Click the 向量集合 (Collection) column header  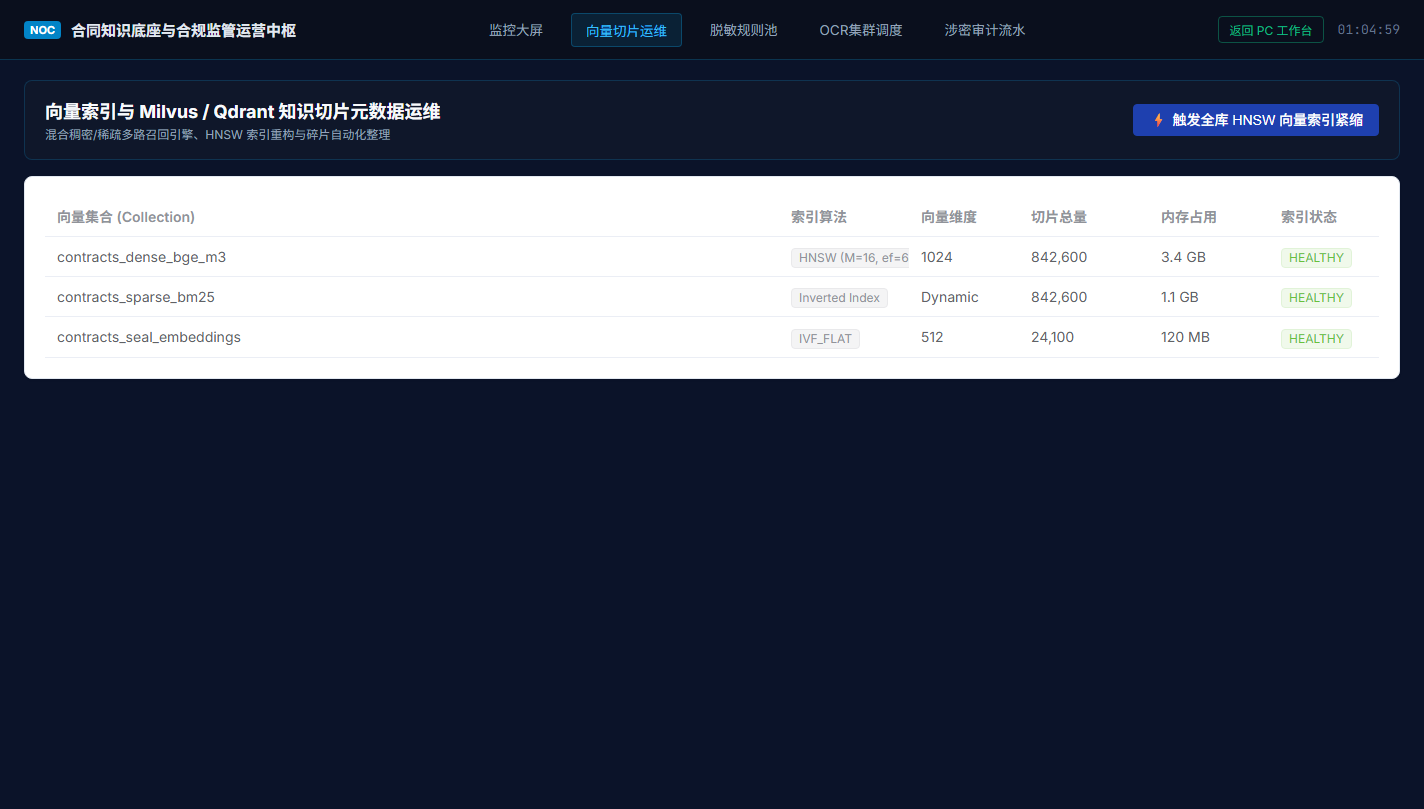click(x=126, y=217)
